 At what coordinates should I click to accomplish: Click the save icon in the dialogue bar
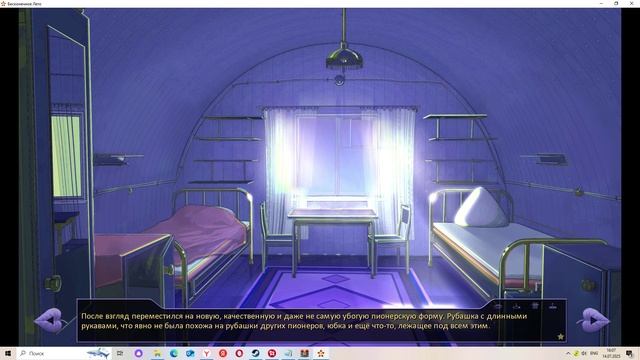pos(516,306)
